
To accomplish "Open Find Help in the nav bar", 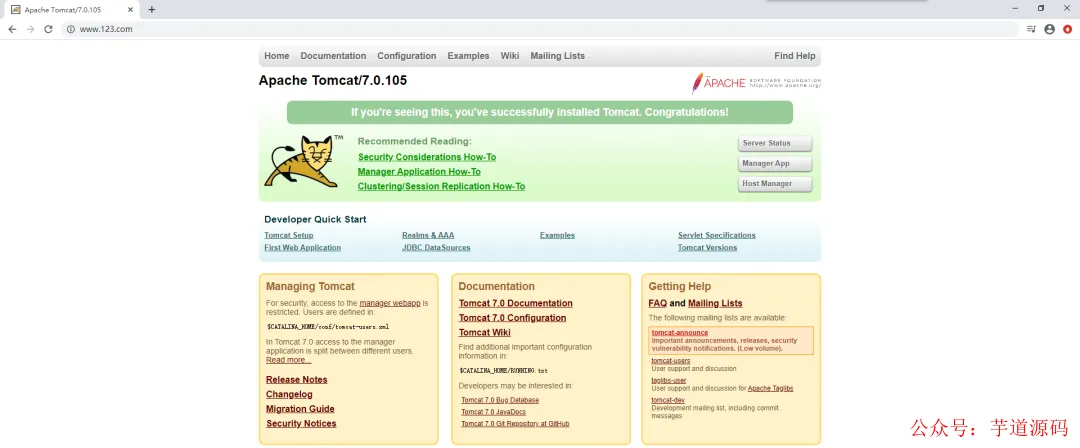I will tap(795, 56).
